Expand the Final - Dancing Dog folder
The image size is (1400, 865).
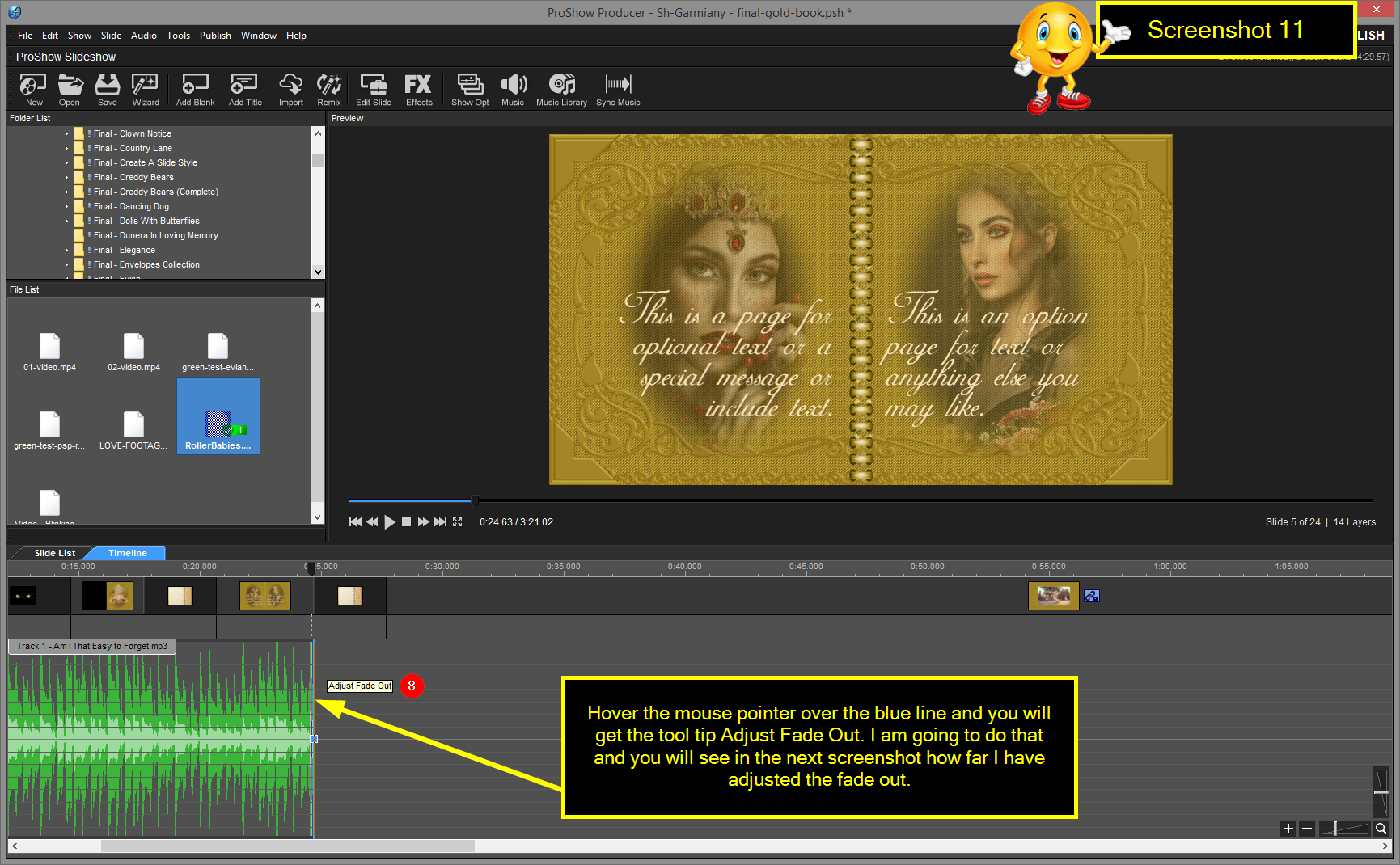66,206
